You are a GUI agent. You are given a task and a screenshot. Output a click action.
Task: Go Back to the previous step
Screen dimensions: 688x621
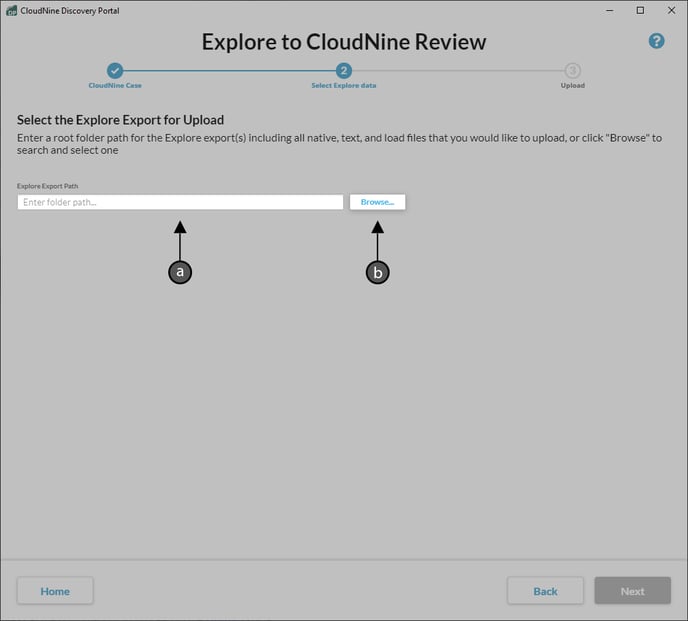(545, 591)
